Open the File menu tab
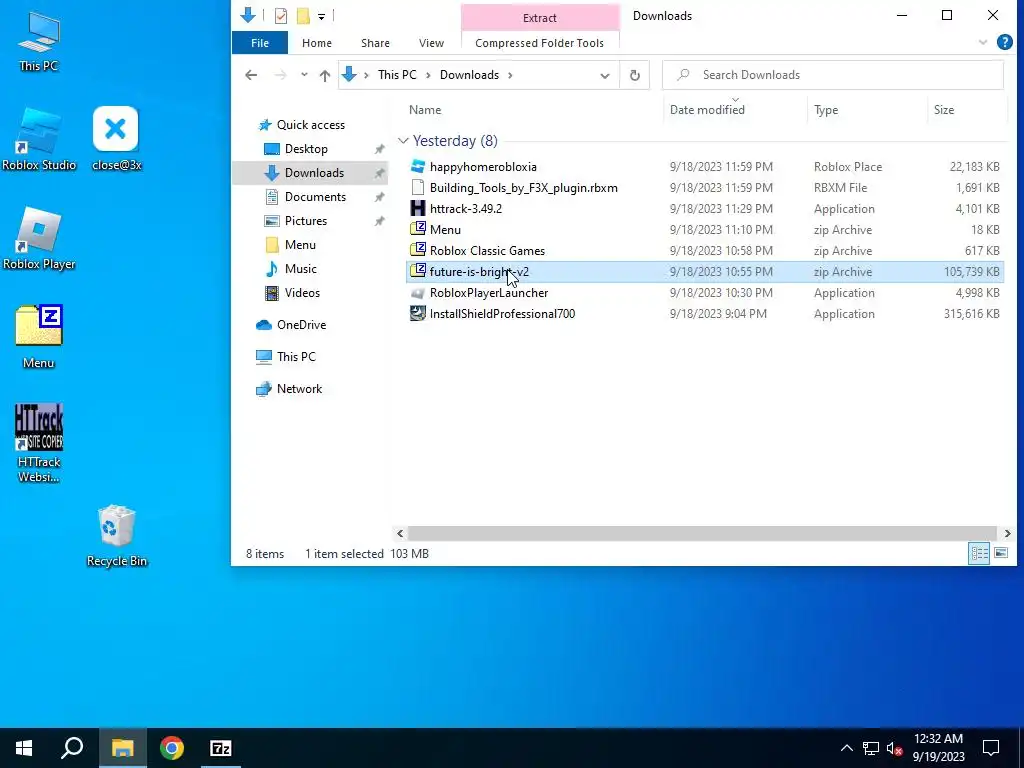 pos(260,43)
